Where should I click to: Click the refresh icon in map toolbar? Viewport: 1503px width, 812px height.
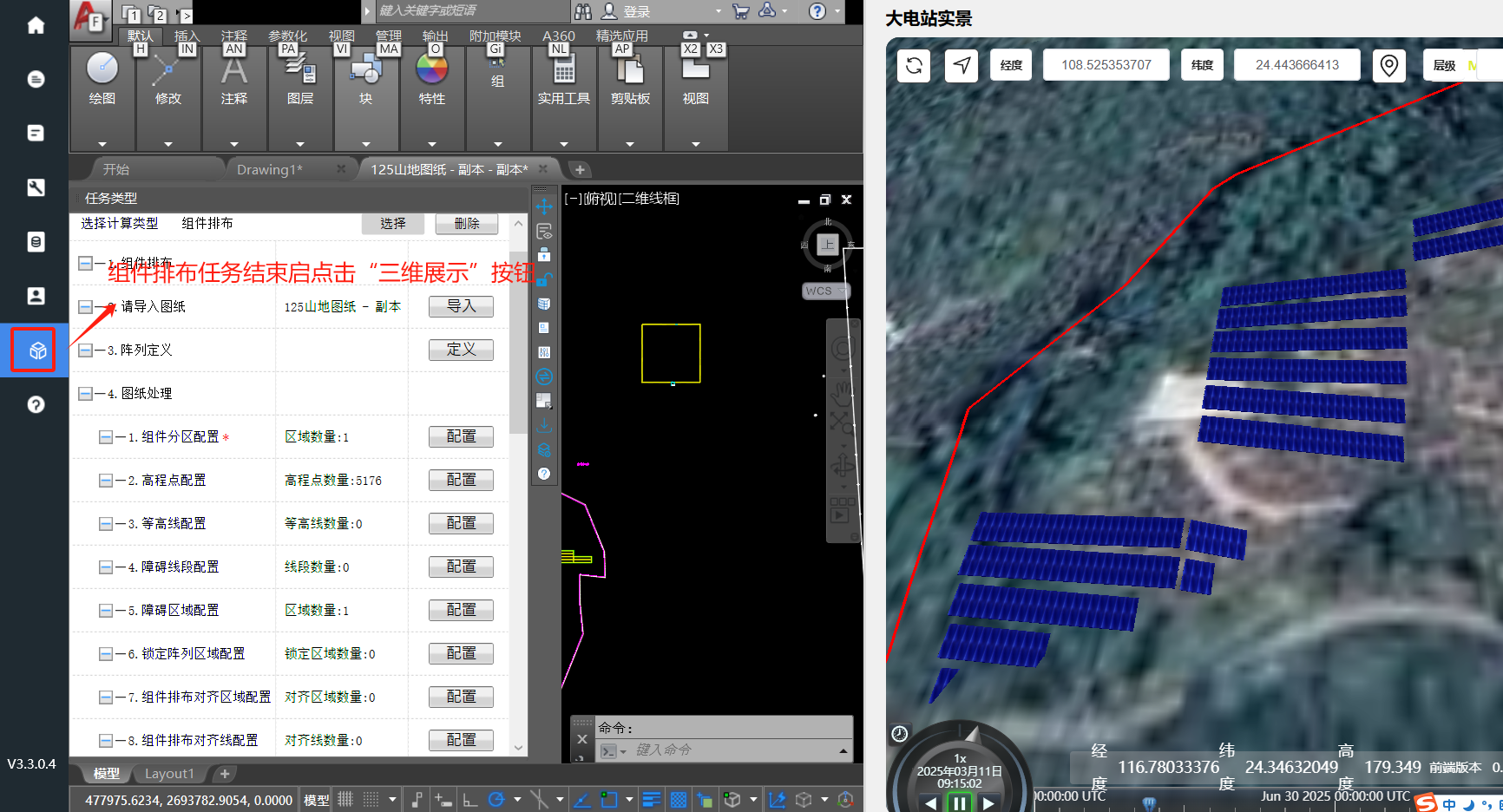coord(914,65)
